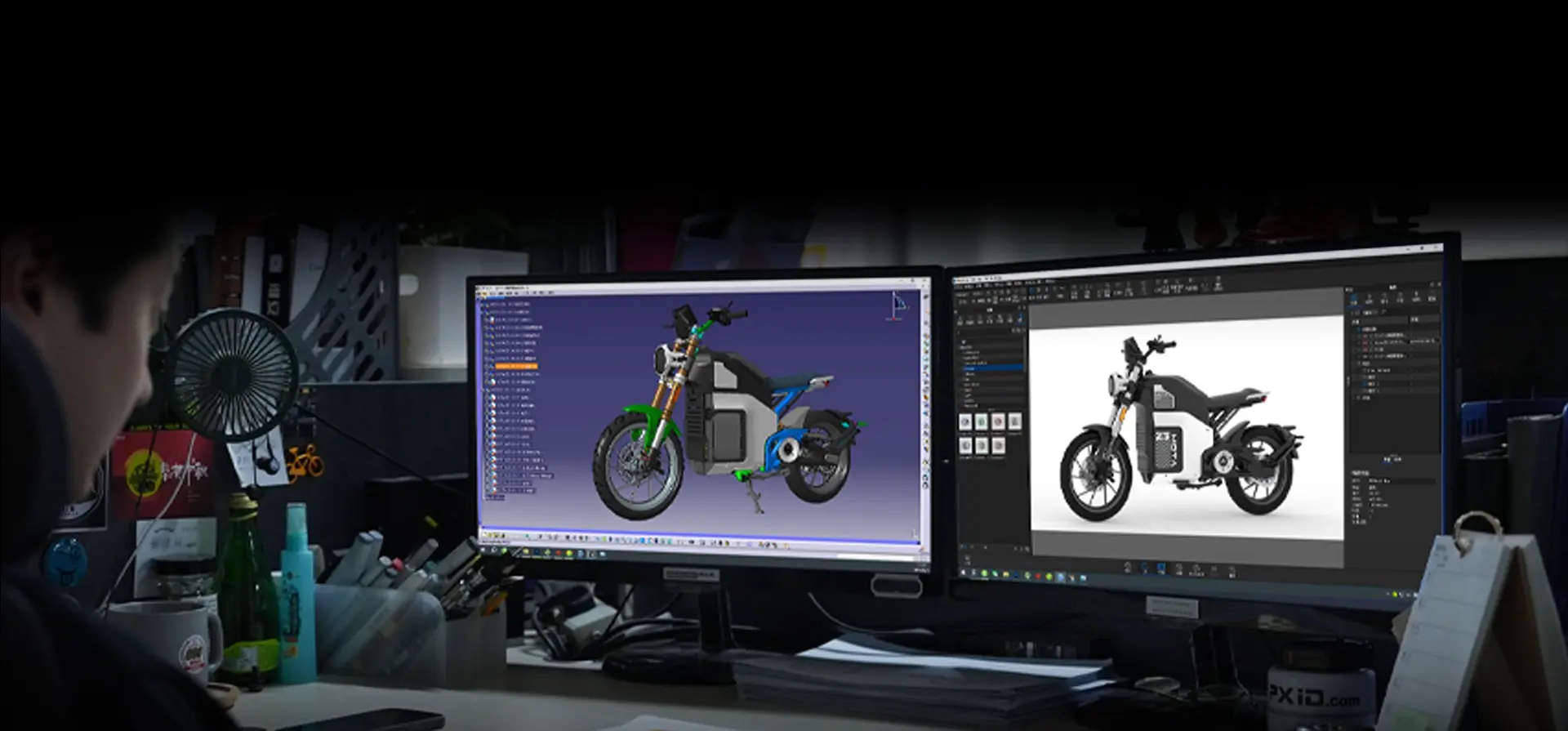
Task: Pick the reddish material thumbnail in KeyShot's library
Action: click(998, 421)
